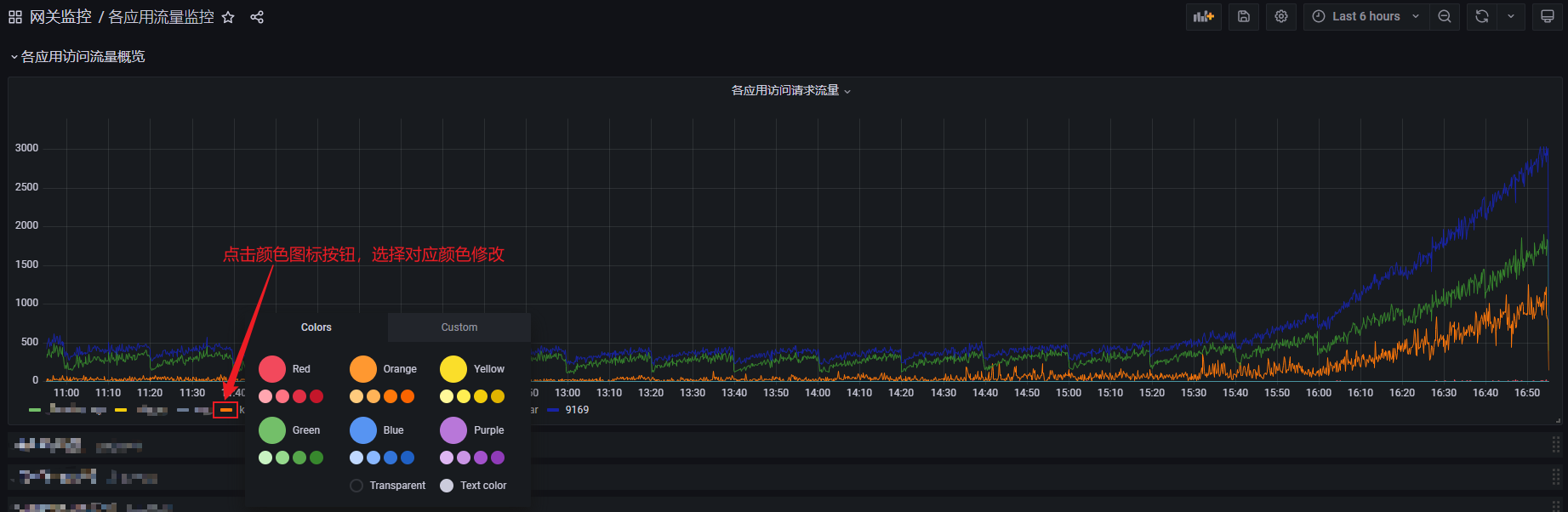Pick the large Purple color
Image resolution: width=1568 pixels, height=512 pixels.
453,430
